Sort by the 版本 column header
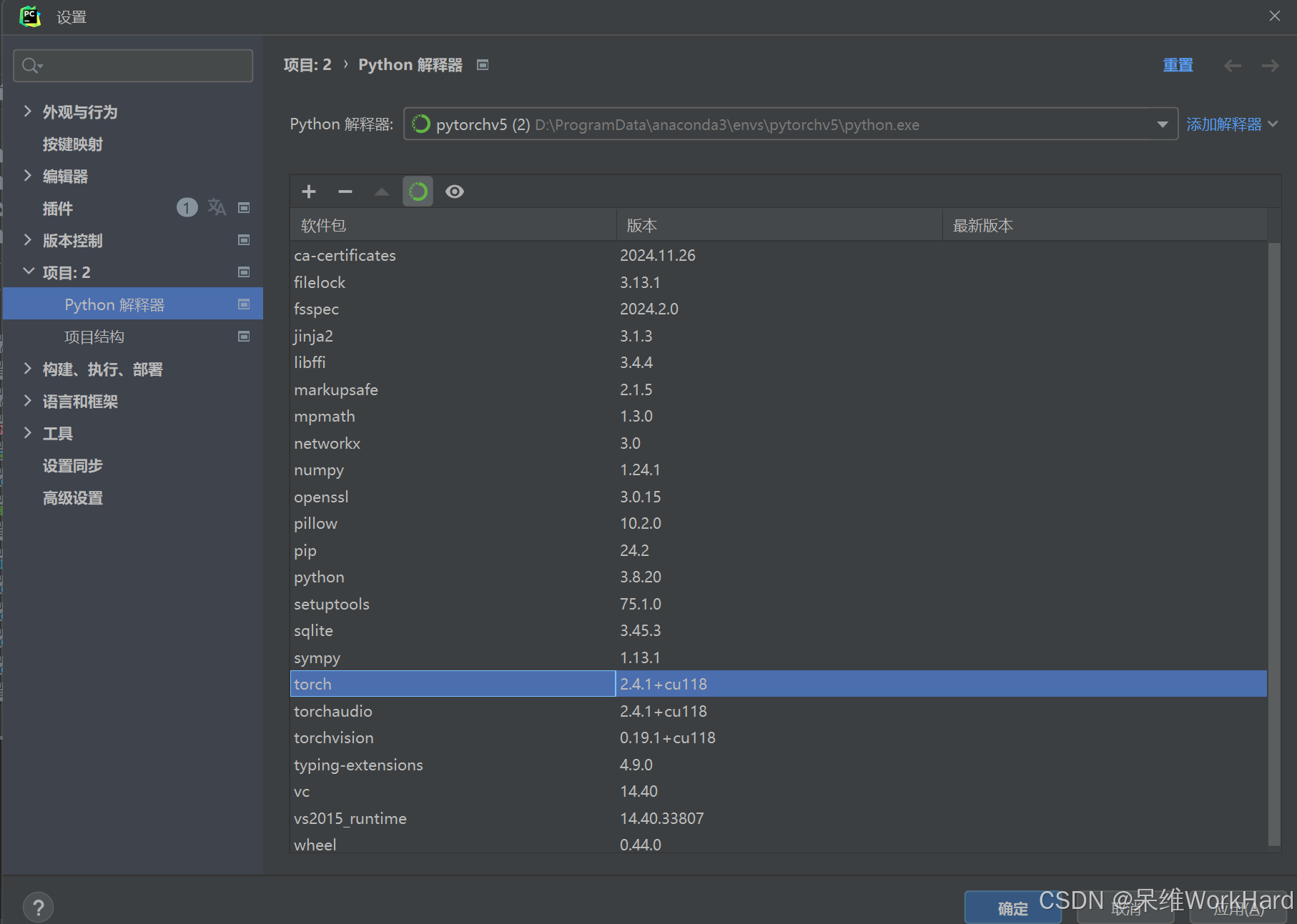The width and height of the screenshot is (1297, 924). click(x=779, y=225)
